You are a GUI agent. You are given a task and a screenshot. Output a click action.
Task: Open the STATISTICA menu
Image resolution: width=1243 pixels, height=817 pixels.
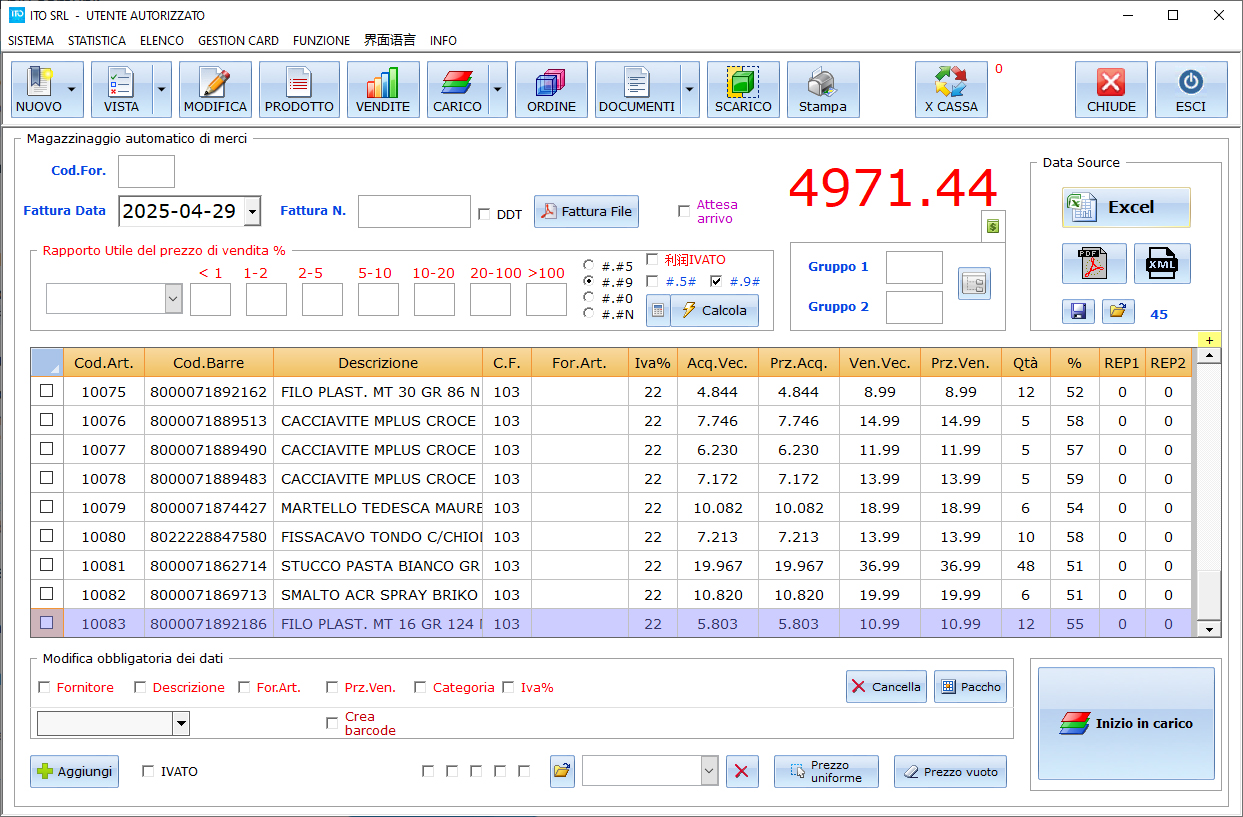[x=97, y=41]
